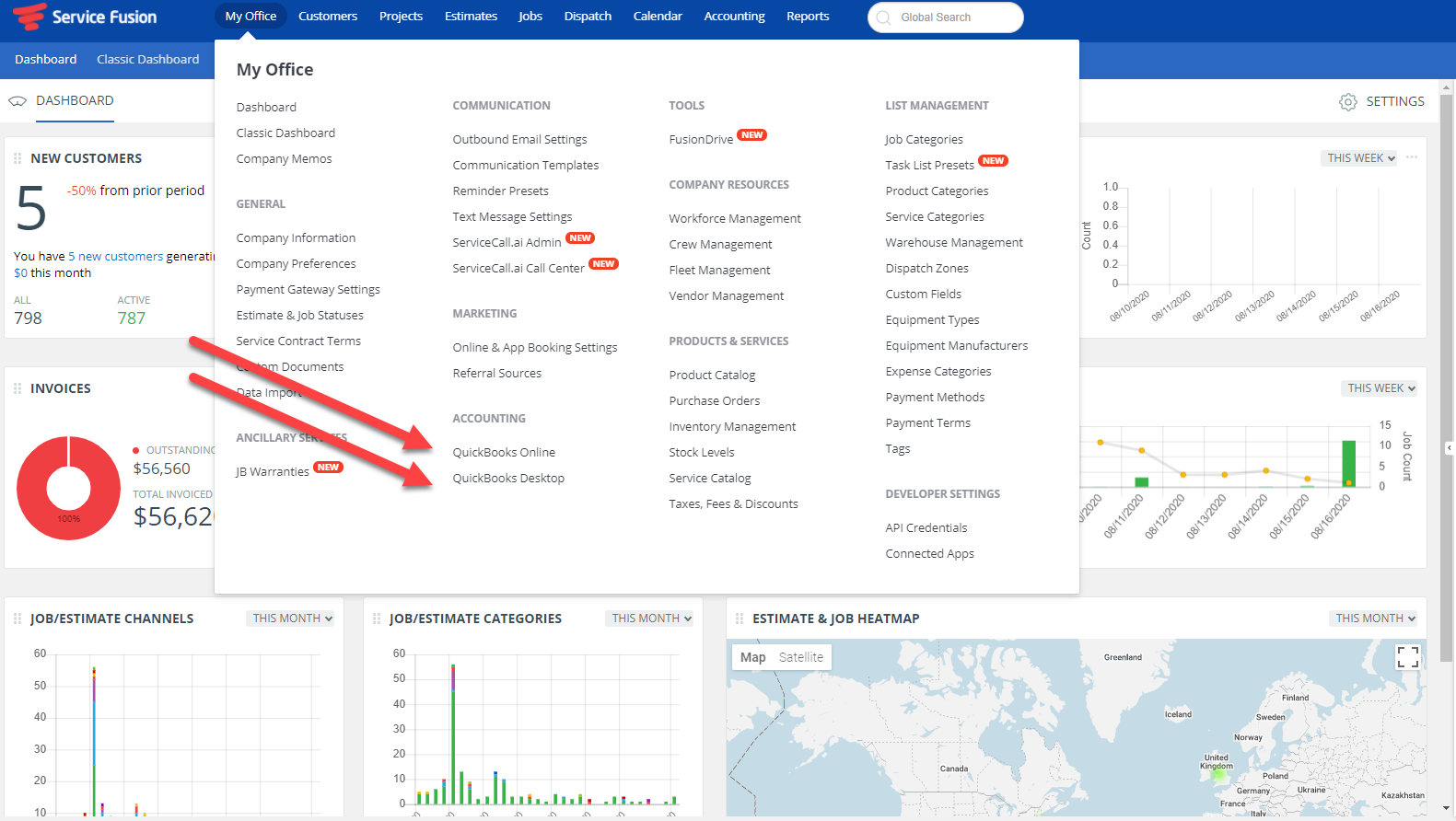
Task: Click the Global Search magnifier icon
Action: point(884,17)
